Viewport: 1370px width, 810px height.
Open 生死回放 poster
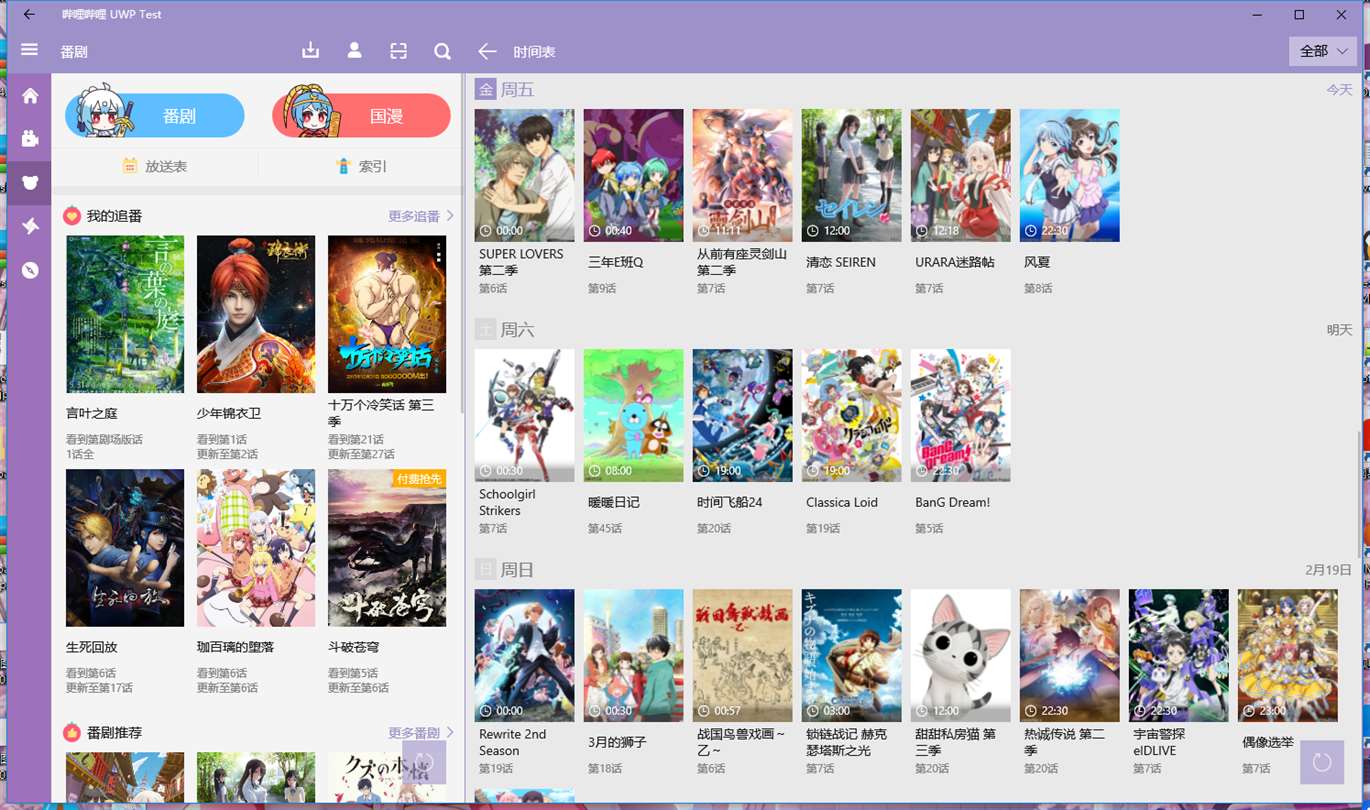pos(125,548)
